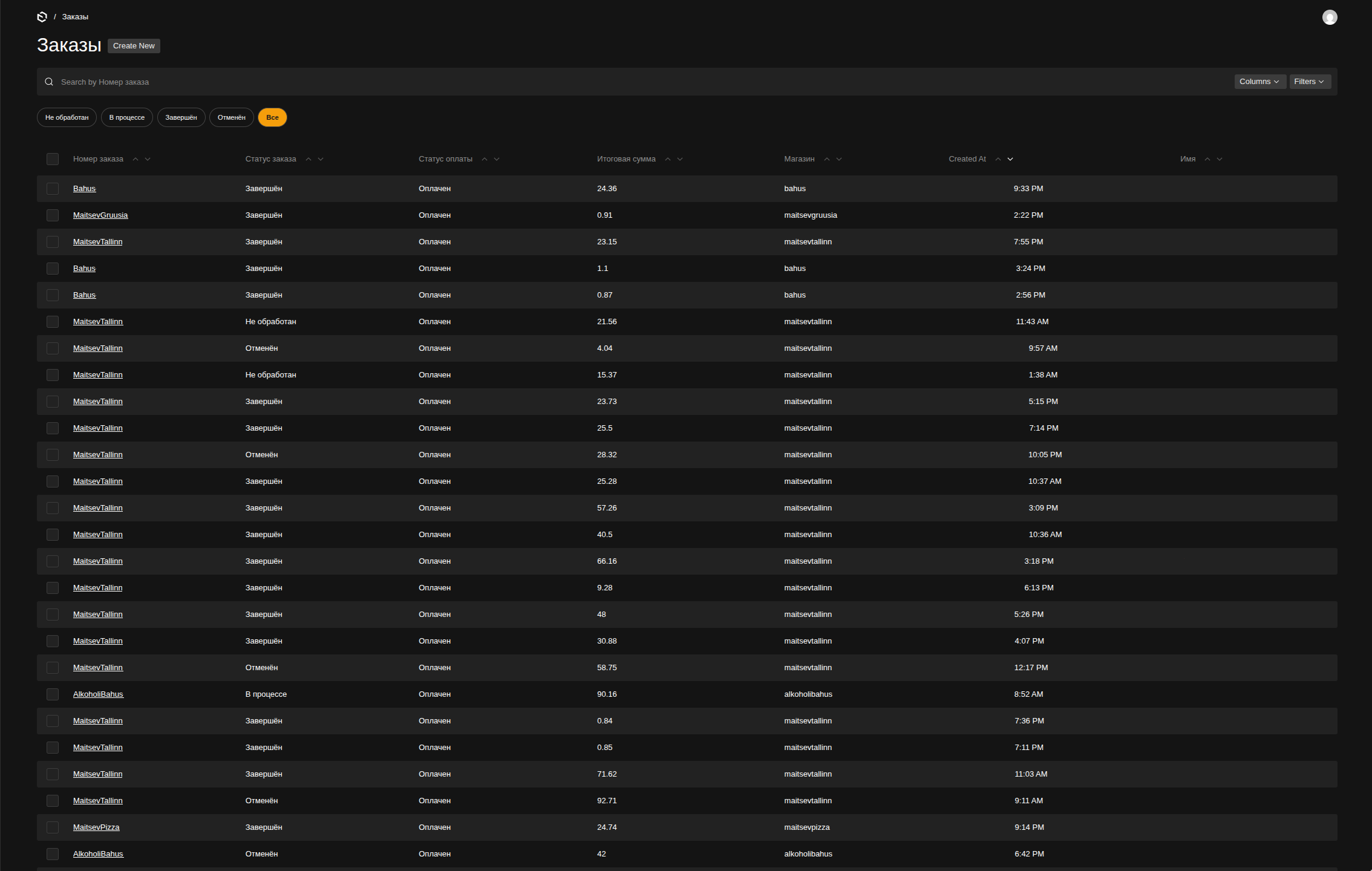Sort Итоговая сумма descending arrow
This screenshot has width=1372, height=871.
click(x=680, y=159)
